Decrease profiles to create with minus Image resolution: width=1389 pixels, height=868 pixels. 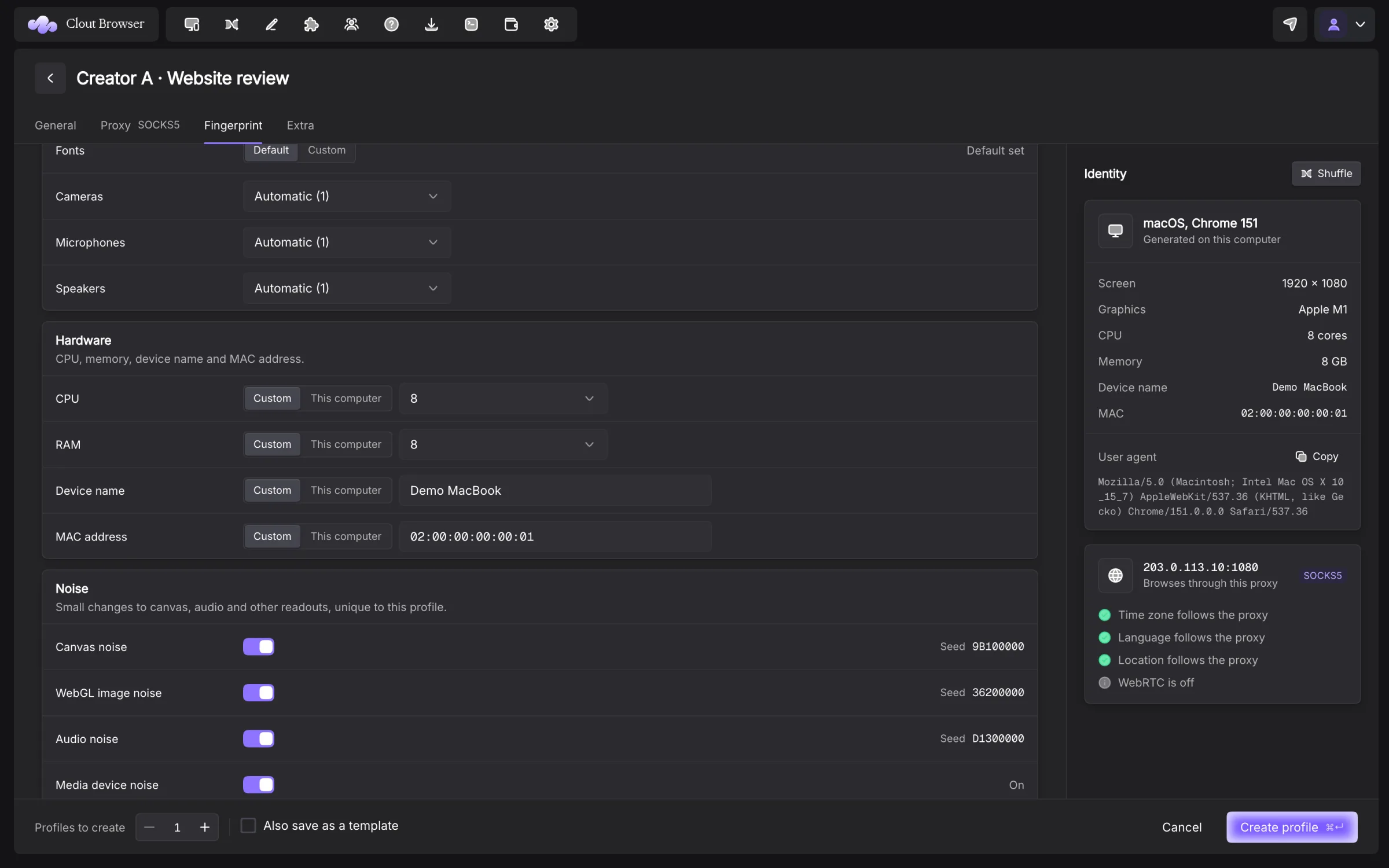[x=149, y=827]
